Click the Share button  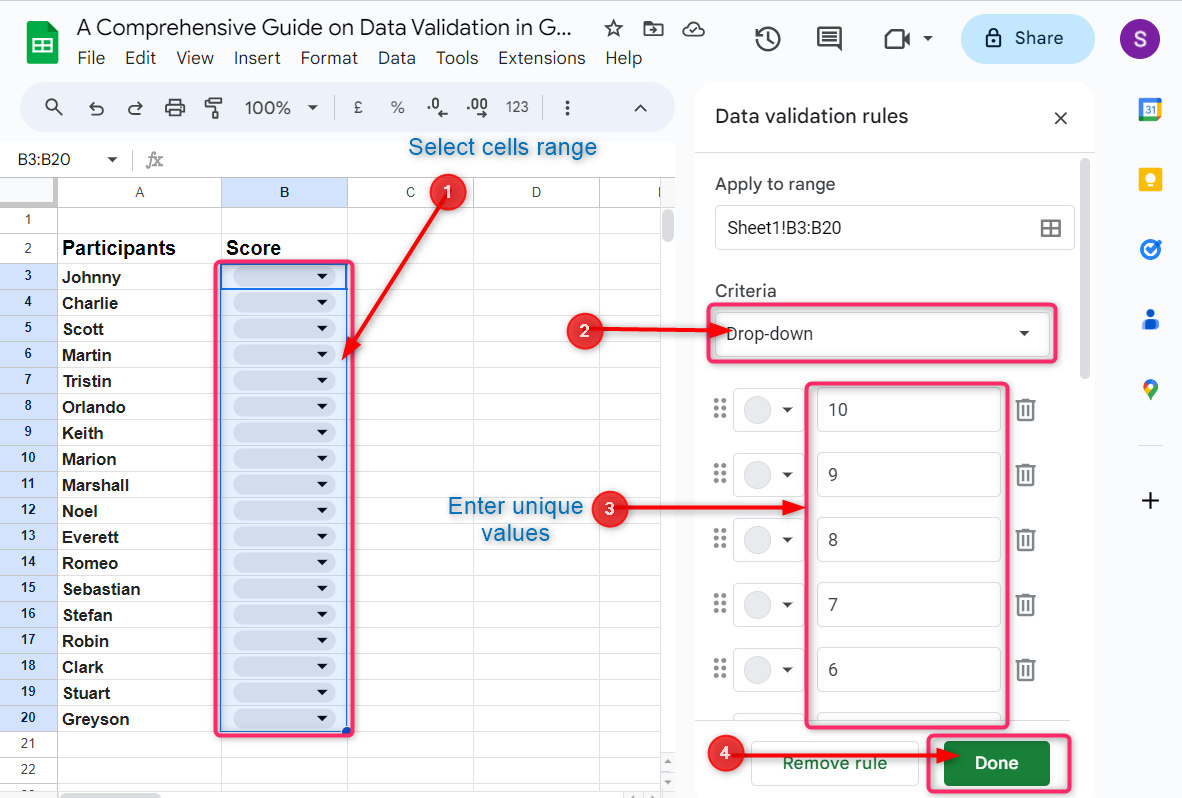click(x=1027, y=39)
